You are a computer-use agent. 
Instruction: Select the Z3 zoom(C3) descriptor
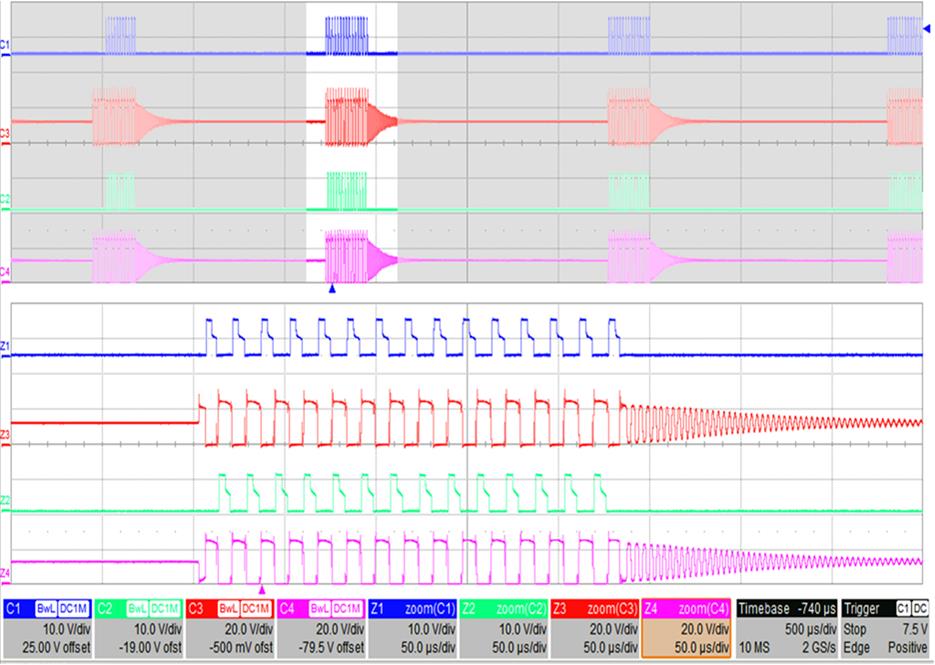coord(594,628)
